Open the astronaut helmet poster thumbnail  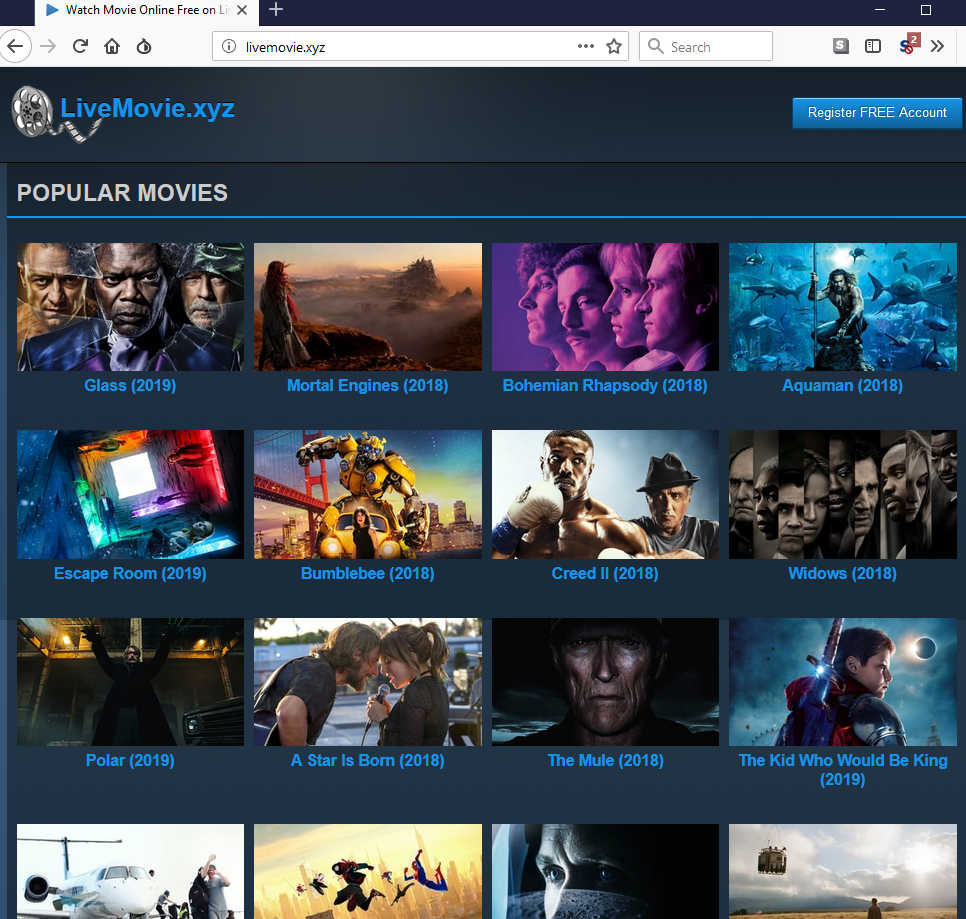pyautogui.click(x=605, y=872)
